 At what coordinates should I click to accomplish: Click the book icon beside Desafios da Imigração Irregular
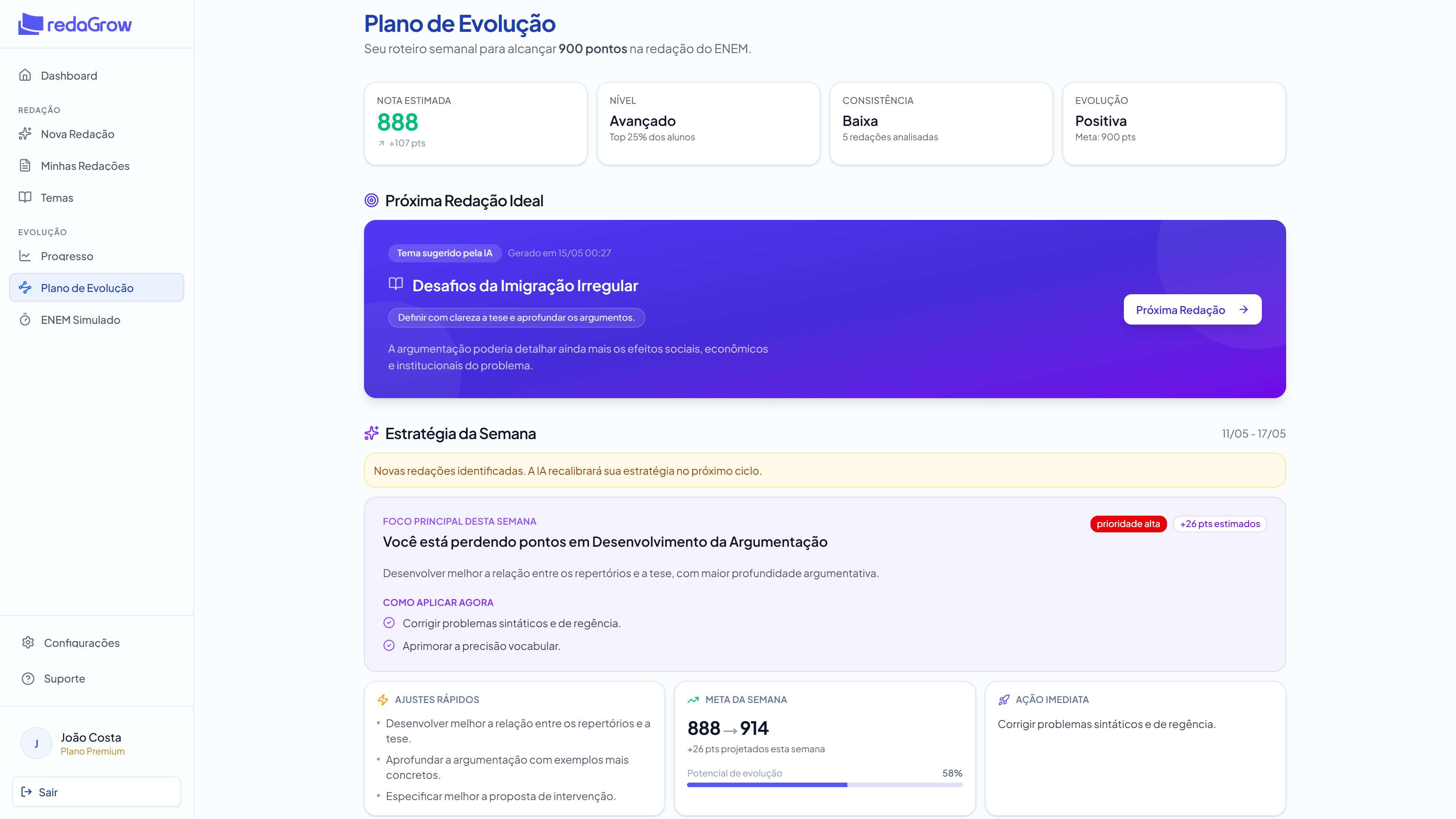pyautogui.click(x=395, y=284)
